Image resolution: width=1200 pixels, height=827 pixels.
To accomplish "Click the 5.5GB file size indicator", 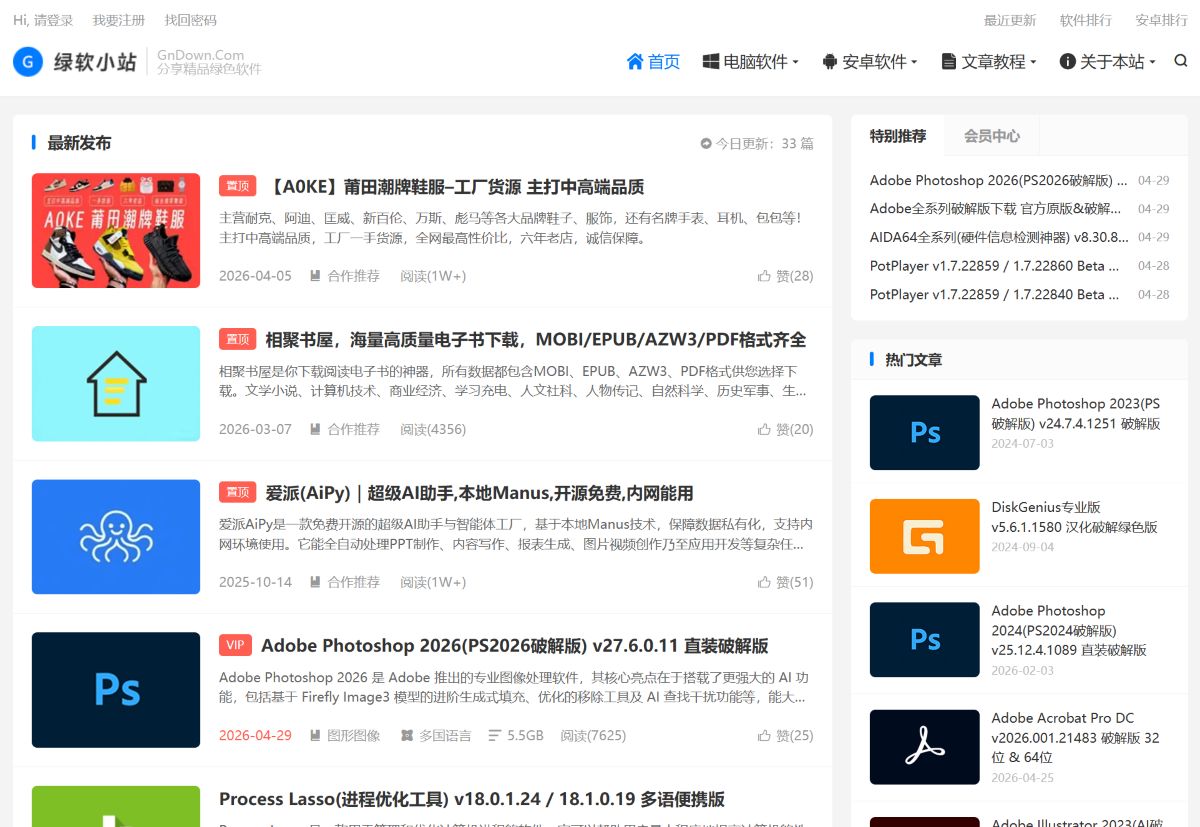I will 516,735.
